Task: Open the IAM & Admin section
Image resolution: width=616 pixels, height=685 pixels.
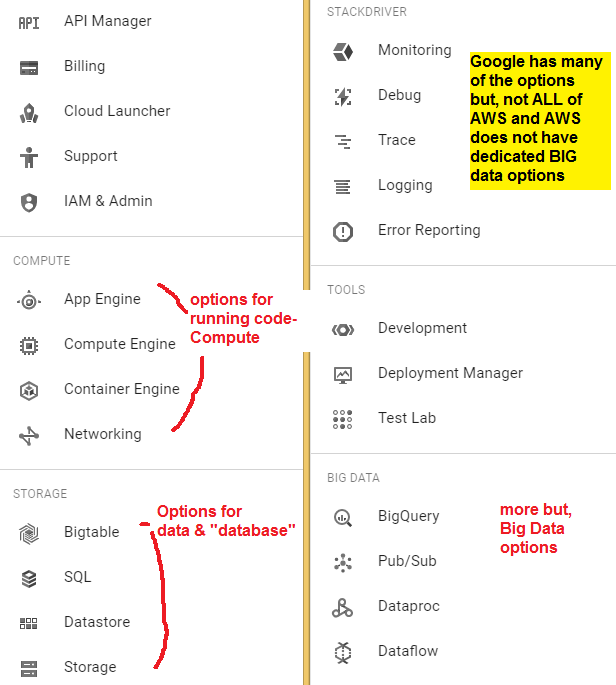Action: (x=108, y=201)
